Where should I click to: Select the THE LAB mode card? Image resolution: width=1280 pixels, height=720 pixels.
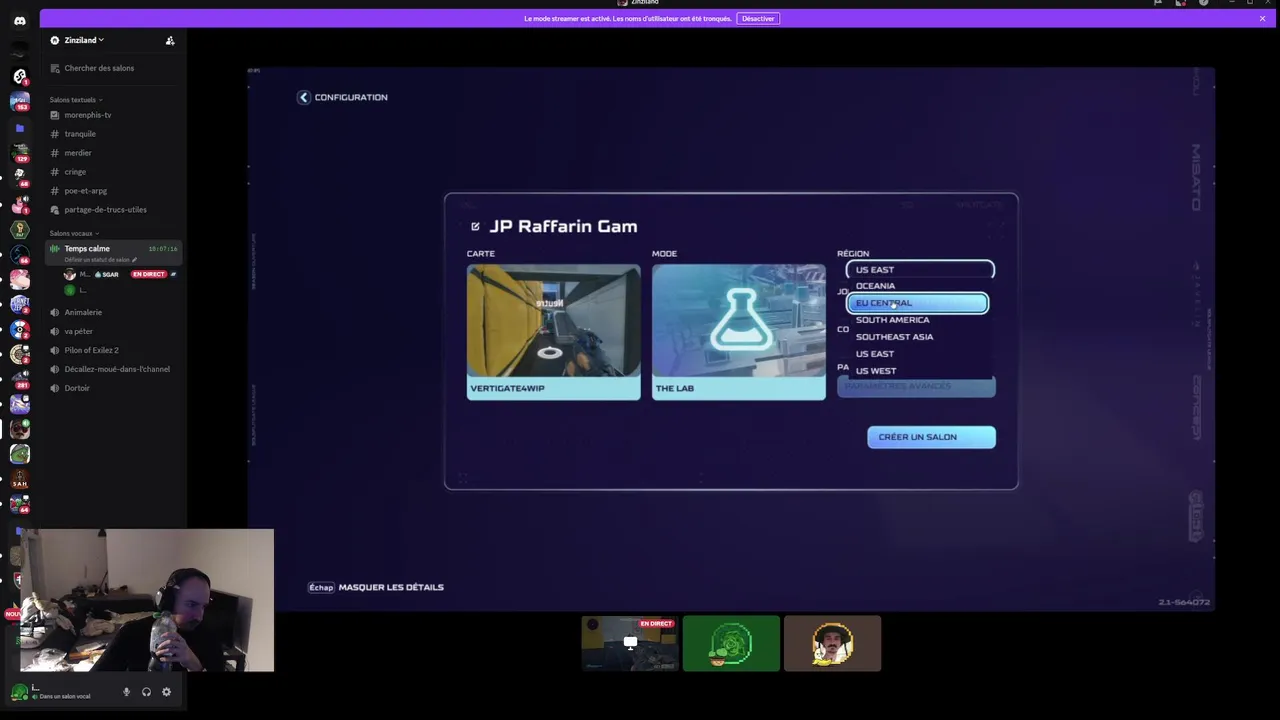click(x=739, y=332)
